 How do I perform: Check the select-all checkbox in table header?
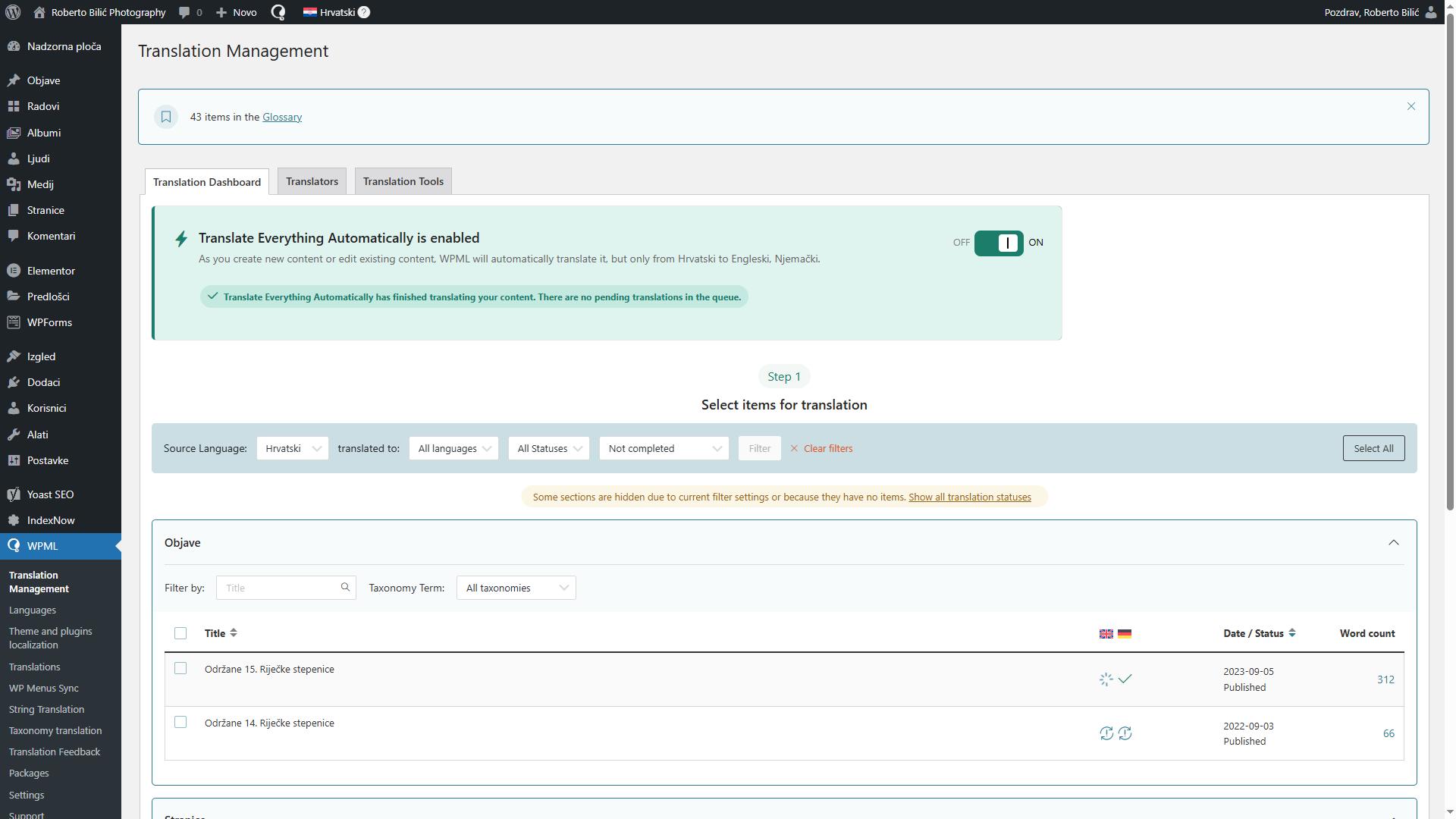(180, 633)
